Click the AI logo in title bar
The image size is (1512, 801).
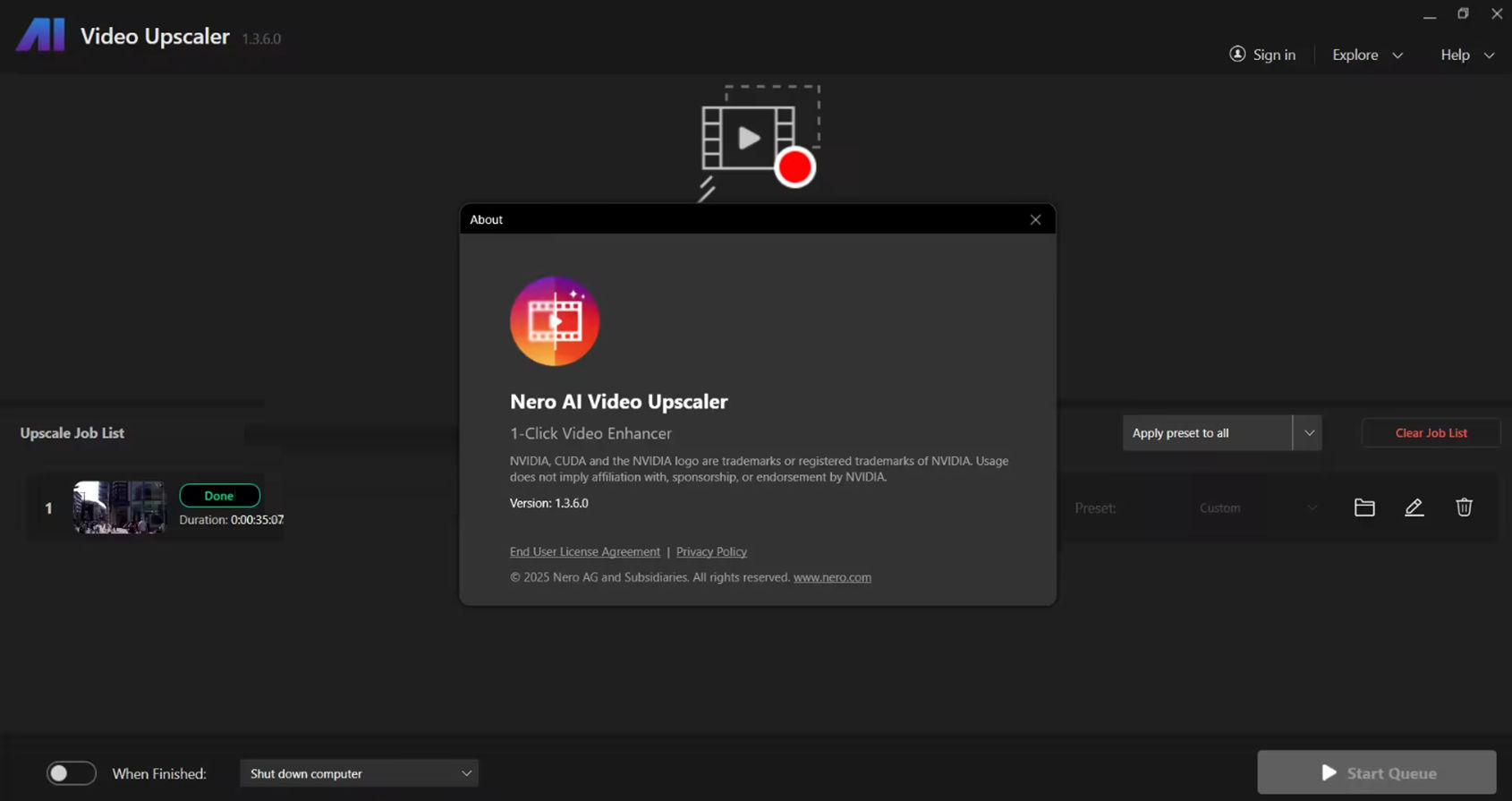(x=40, y=35)
